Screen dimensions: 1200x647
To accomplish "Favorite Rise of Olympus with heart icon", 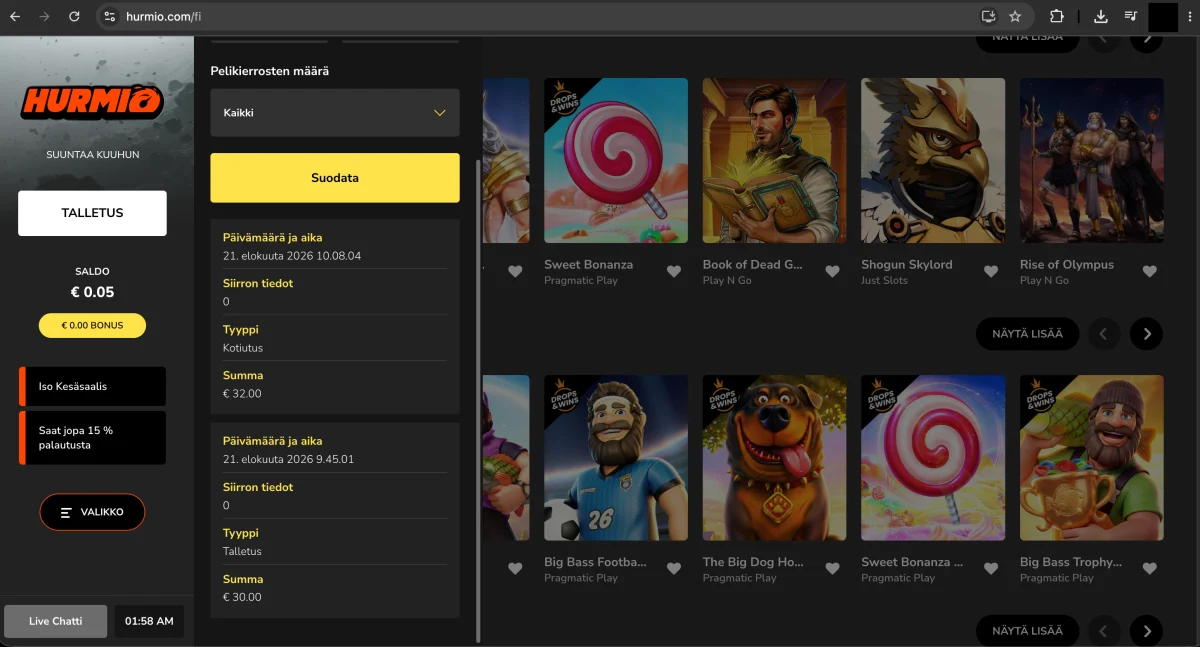I will tap(1150, 271).
